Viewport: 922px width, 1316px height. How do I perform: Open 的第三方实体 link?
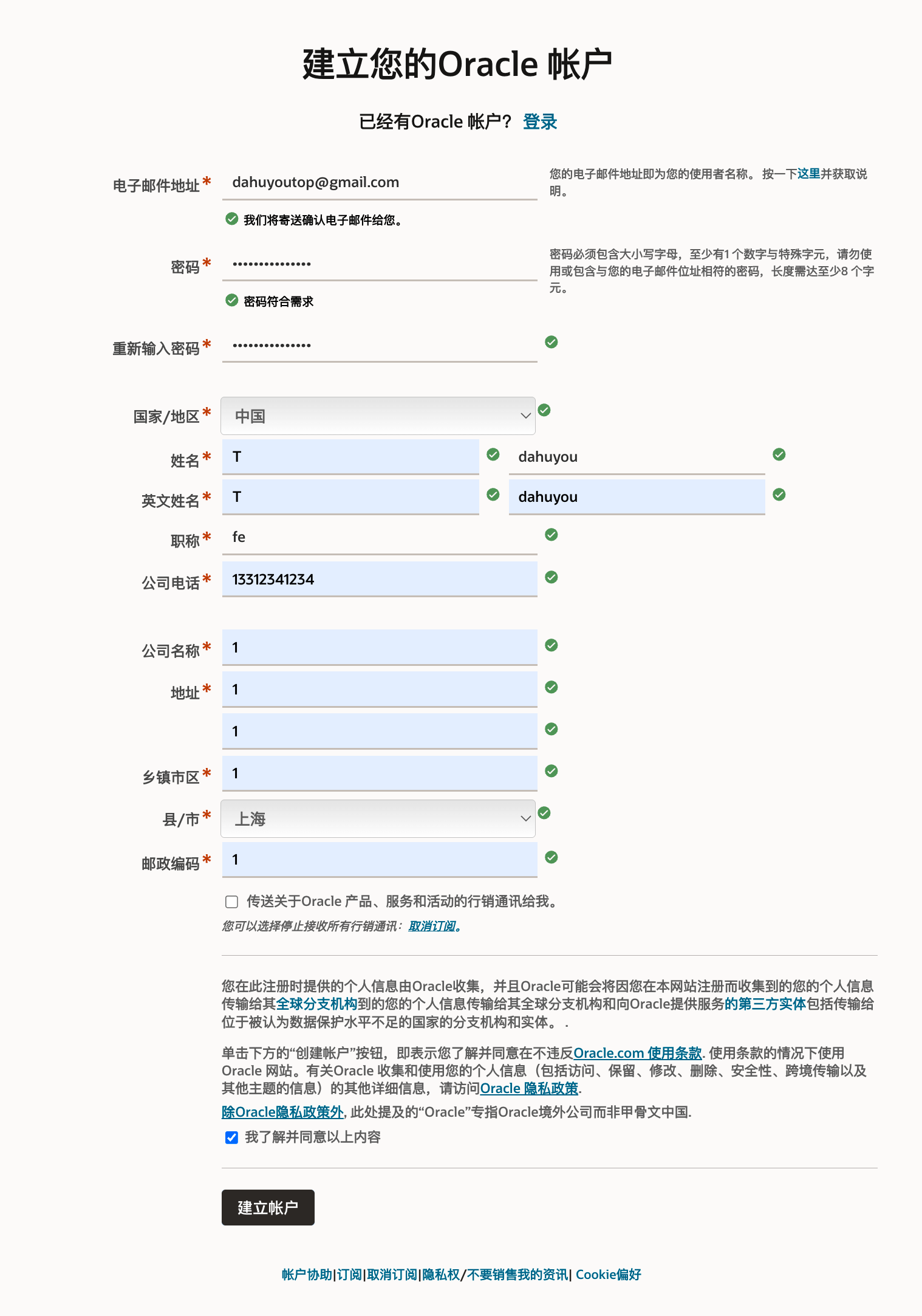[x=765, y=1004]
